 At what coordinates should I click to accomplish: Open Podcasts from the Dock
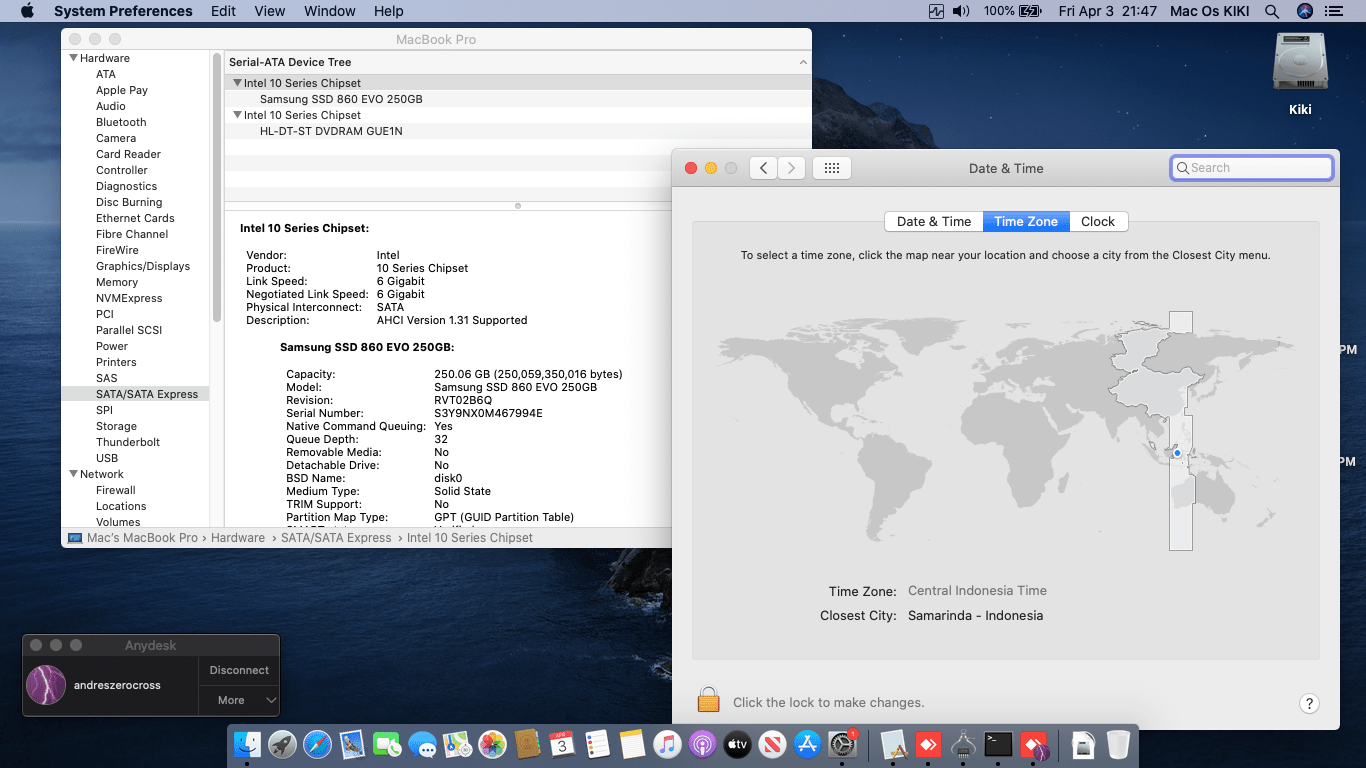[x=702, y=744]
